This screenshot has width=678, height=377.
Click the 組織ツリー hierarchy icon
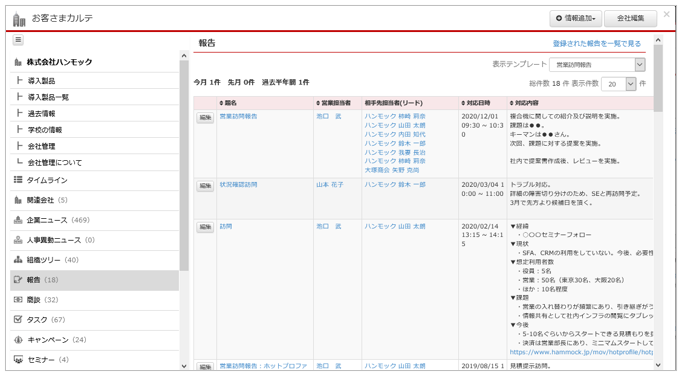(x=18, y=260)
